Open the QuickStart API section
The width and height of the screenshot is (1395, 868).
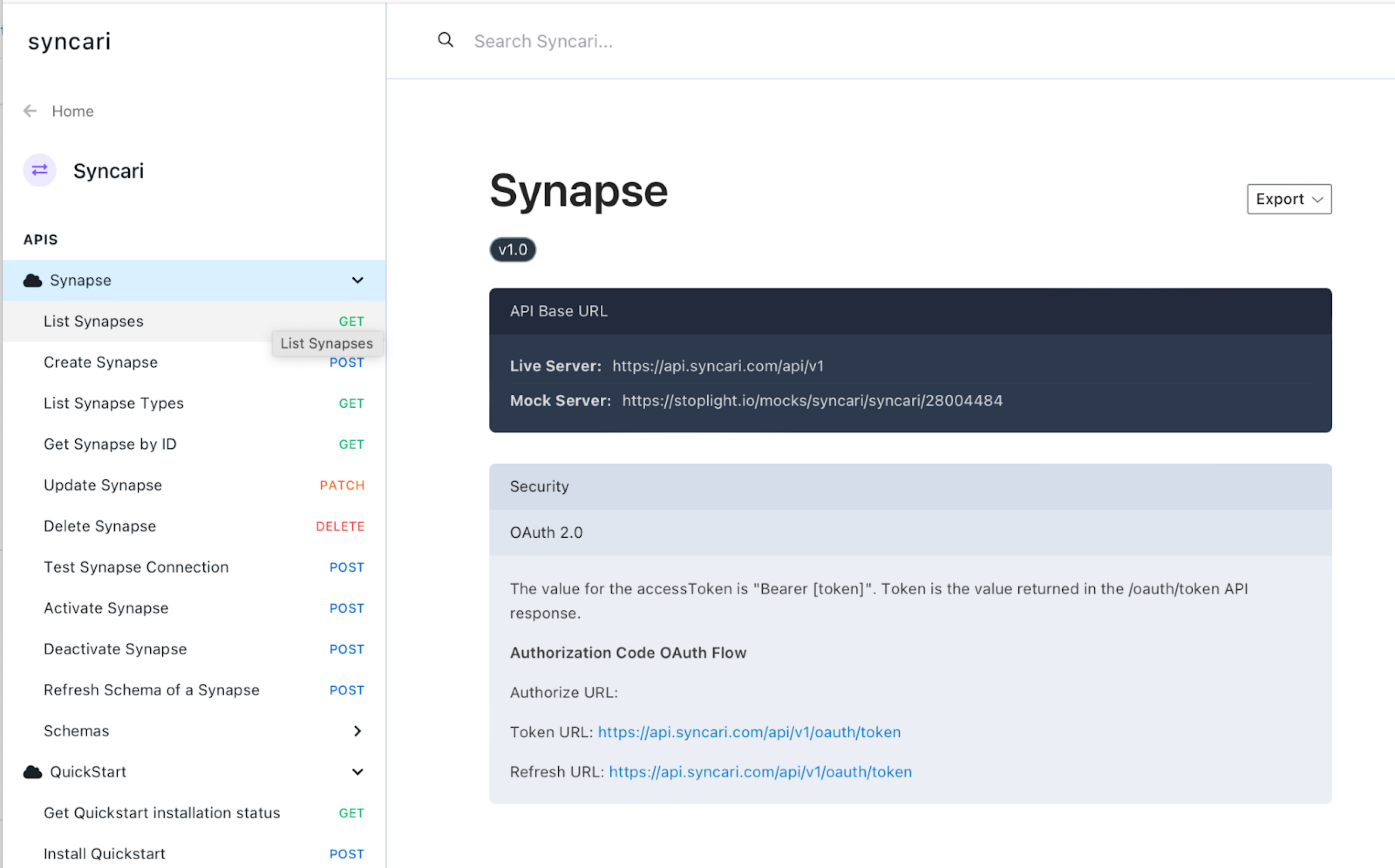coord(194,772)
